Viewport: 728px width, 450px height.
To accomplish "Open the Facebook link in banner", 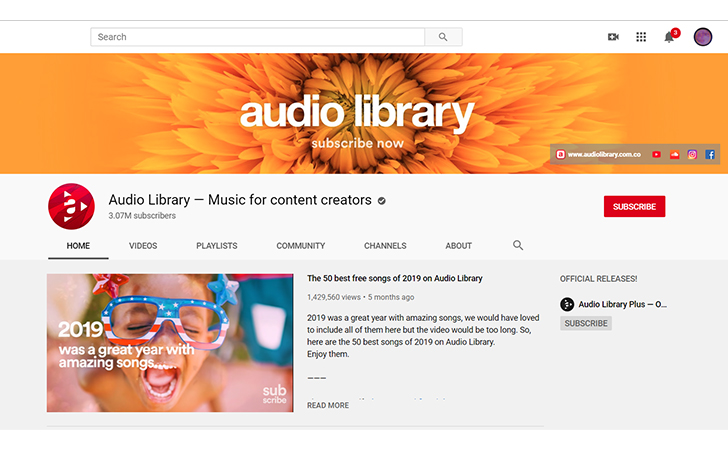I will pos(710,155).
